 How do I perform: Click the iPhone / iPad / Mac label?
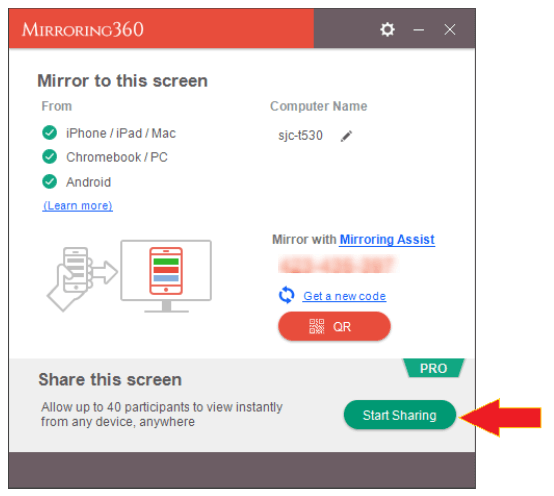coord(121,133)
